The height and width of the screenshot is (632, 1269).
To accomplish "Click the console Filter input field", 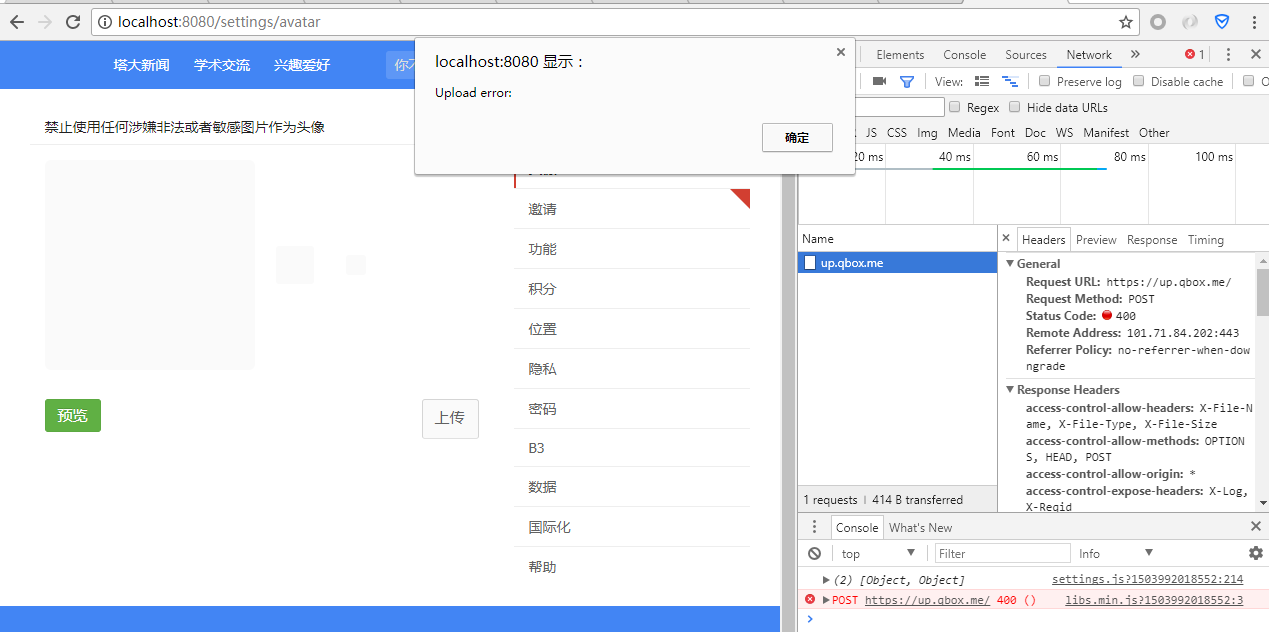I will pyautogui.click(x=1003, y=553).
